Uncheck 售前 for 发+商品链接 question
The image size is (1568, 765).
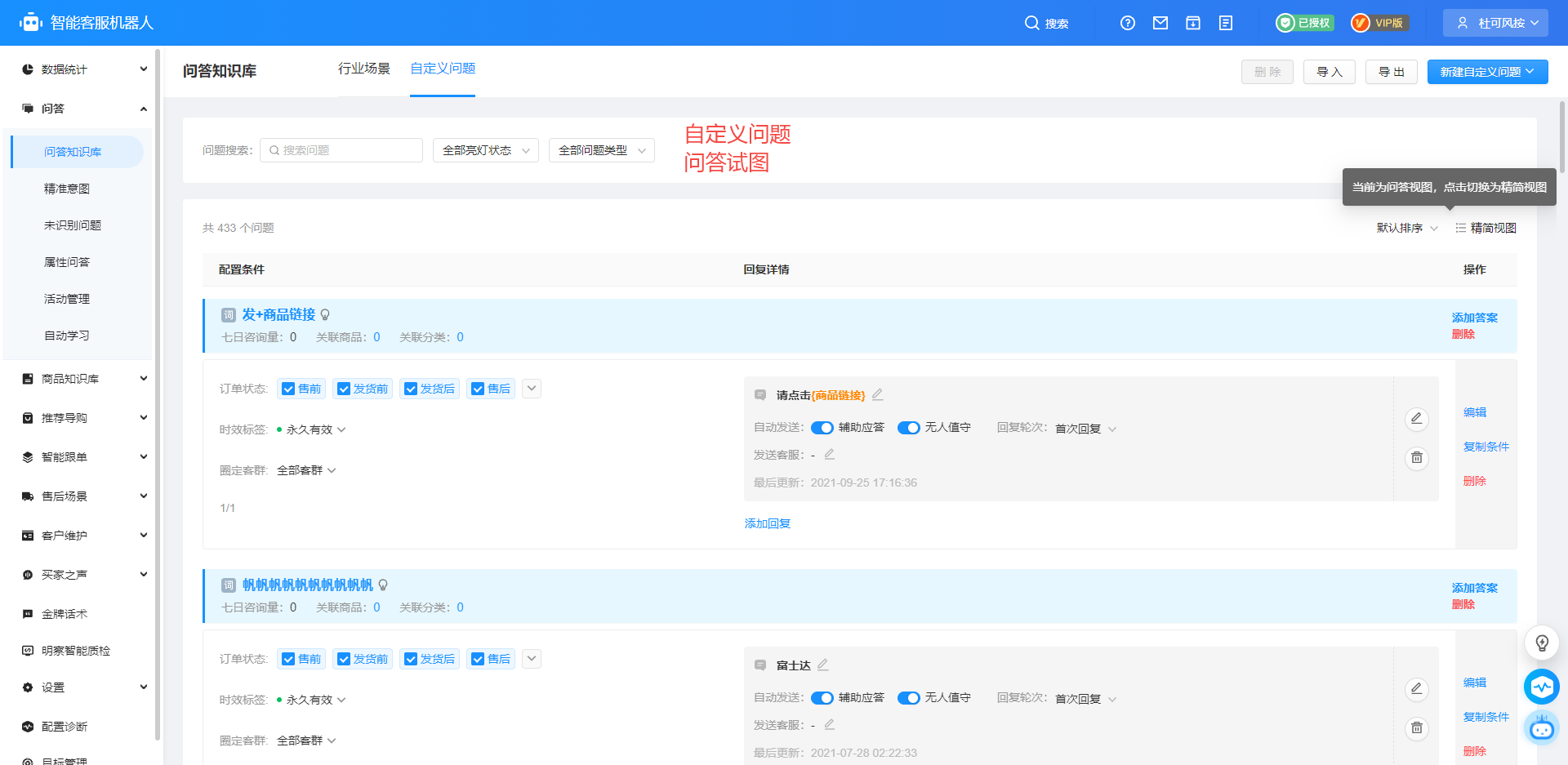[x=288, y=389]
